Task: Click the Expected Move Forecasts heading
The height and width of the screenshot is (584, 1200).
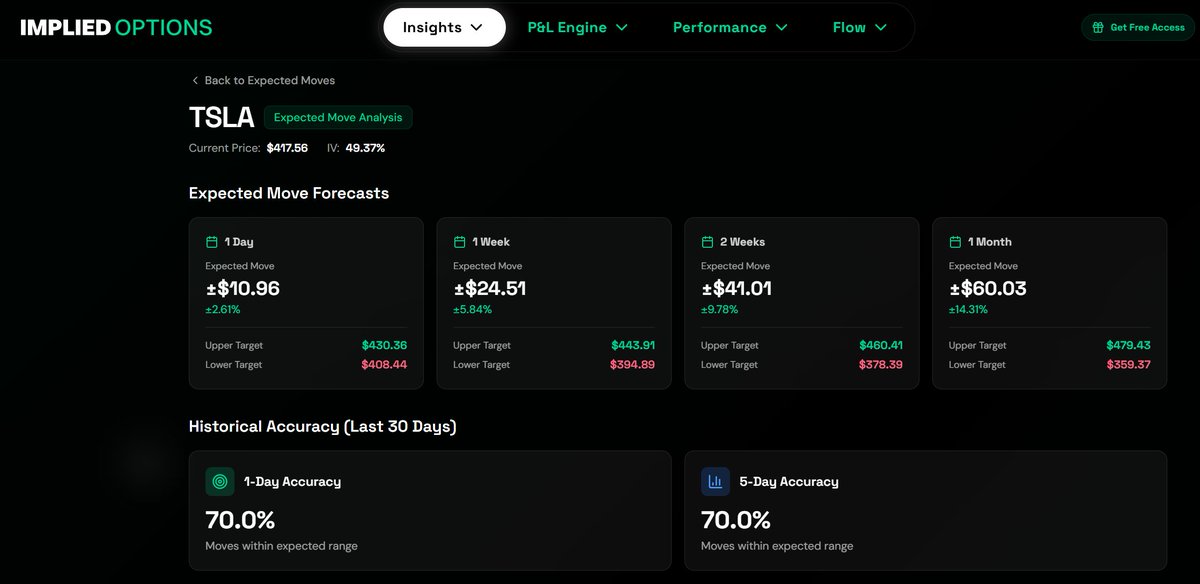Action: pos(289,193)
